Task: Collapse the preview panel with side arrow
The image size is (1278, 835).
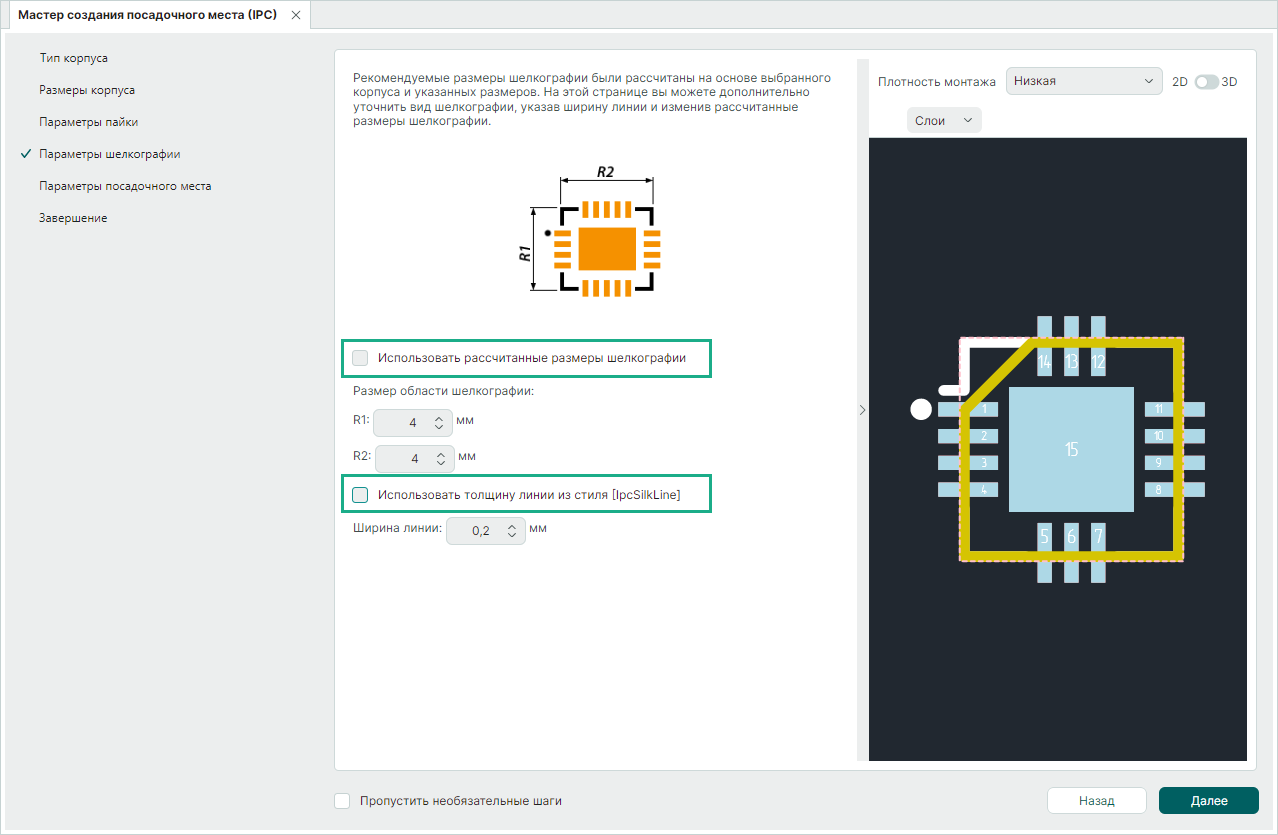Action: (862, 409)
